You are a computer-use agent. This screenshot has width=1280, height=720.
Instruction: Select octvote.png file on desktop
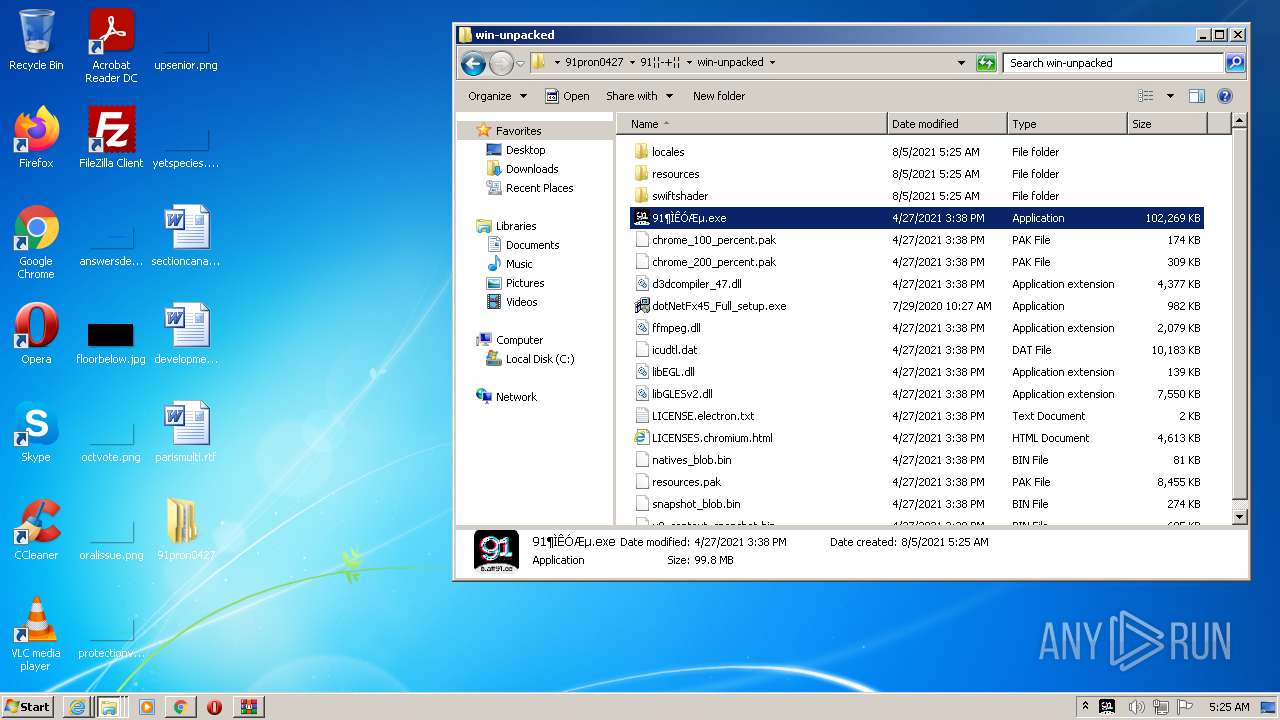[111, 441]
